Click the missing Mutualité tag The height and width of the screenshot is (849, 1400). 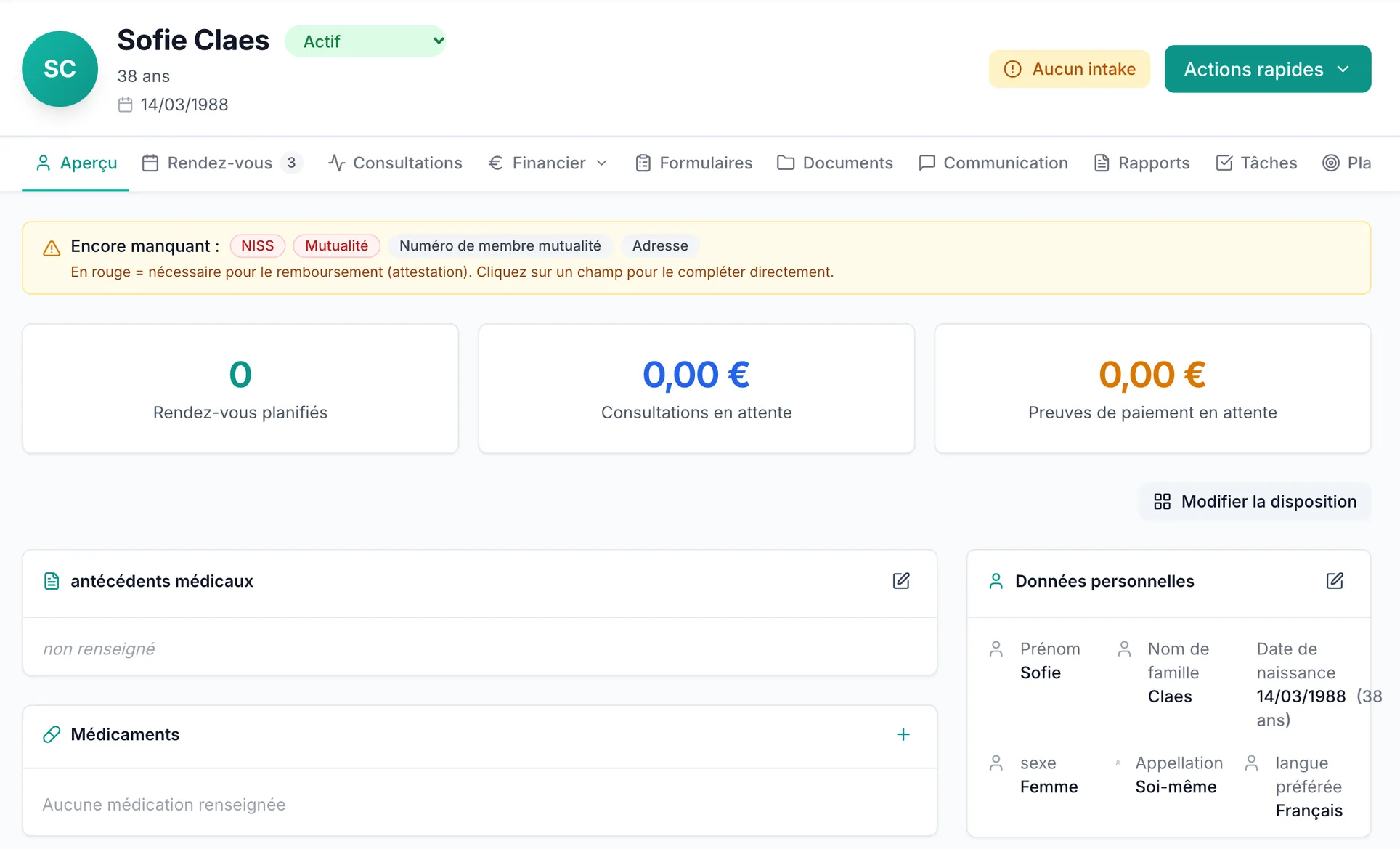click(x=336, y=245)
